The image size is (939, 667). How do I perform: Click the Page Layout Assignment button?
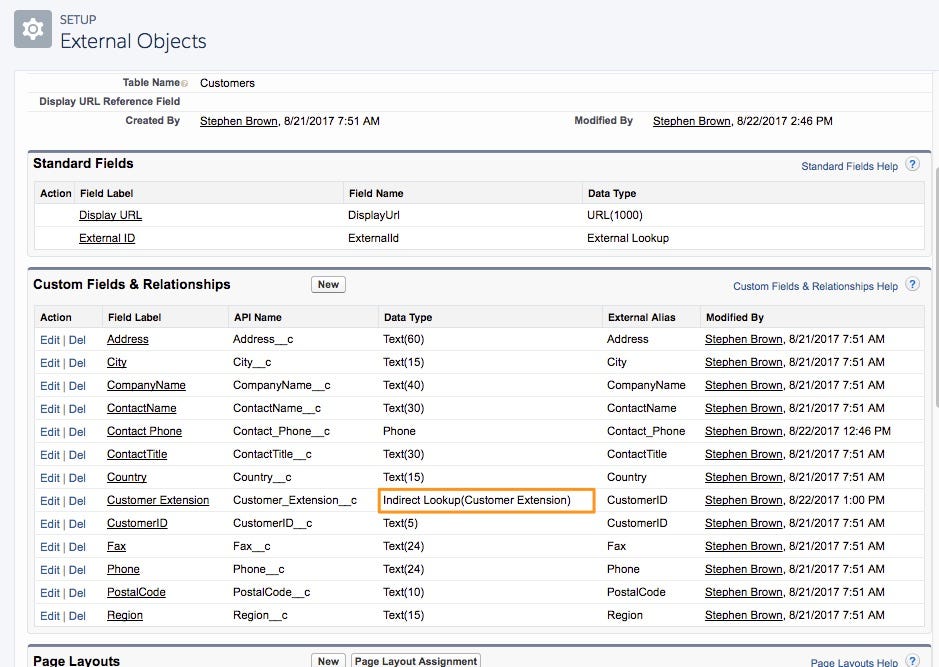[416, 660]
